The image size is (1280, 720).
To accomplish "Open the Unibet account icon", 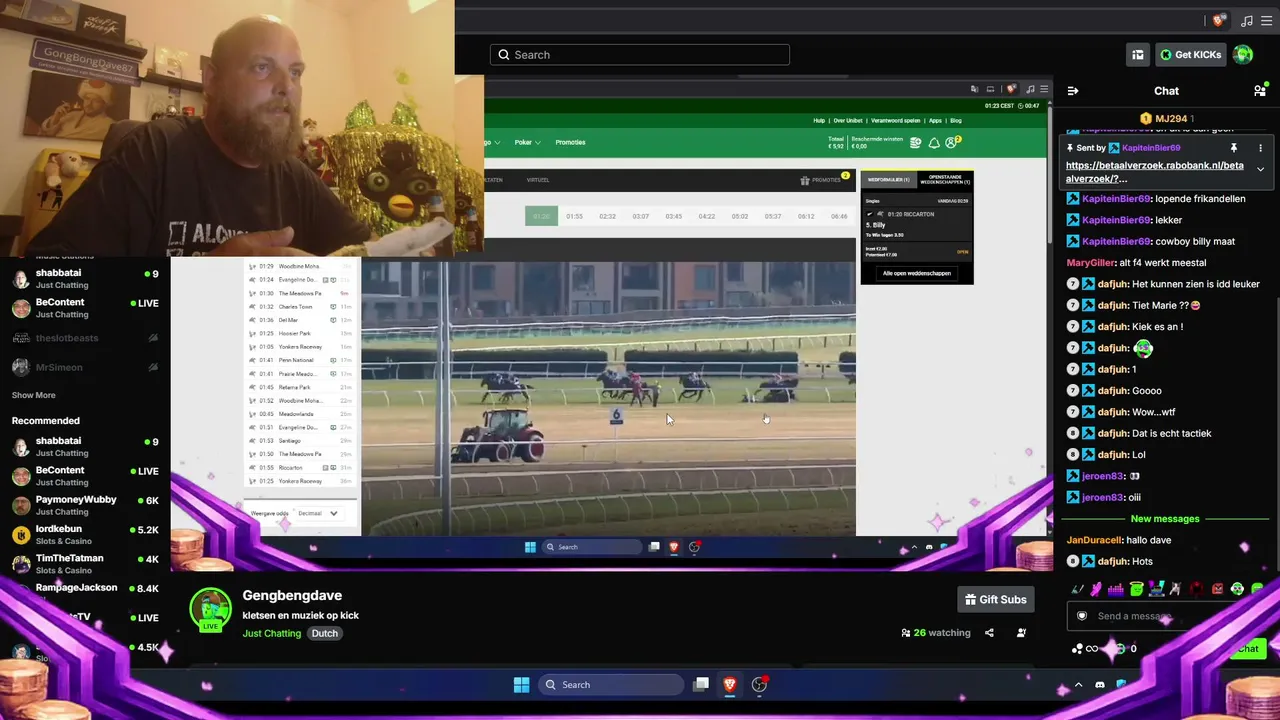I will (951, 143).
